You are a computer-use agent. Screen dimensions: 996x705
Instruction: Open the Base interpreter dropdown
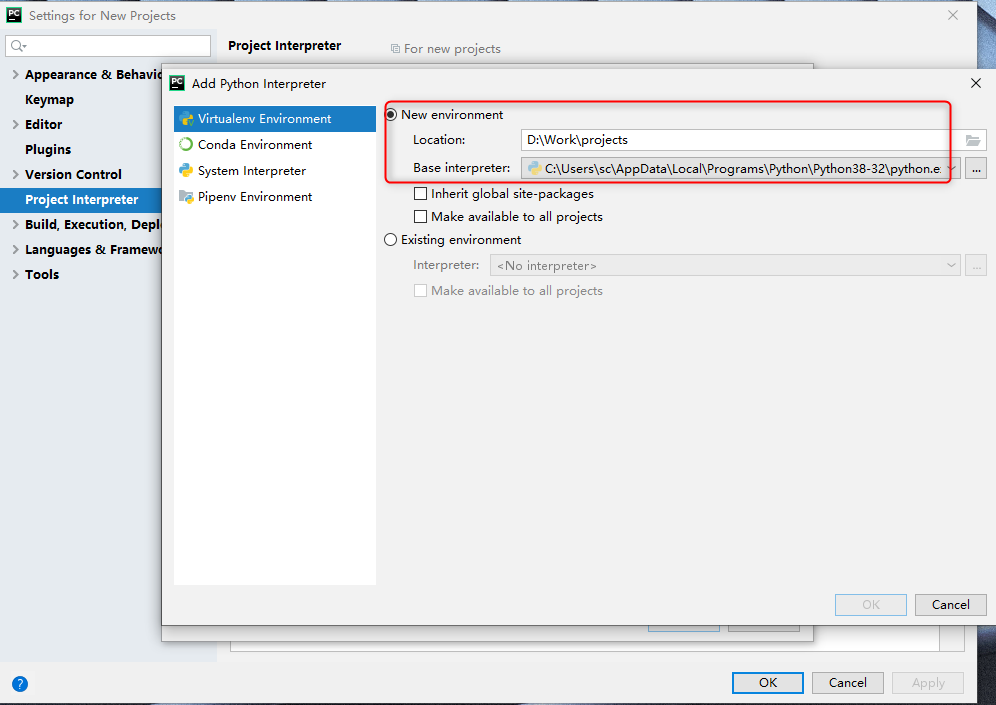[951, 168]
